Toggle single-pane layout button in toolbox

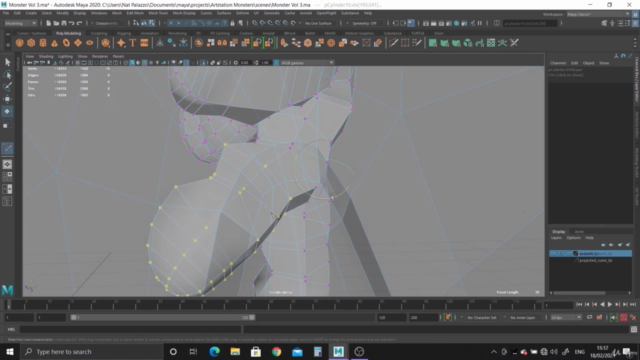pyautogui.click(x=7, y=164)
